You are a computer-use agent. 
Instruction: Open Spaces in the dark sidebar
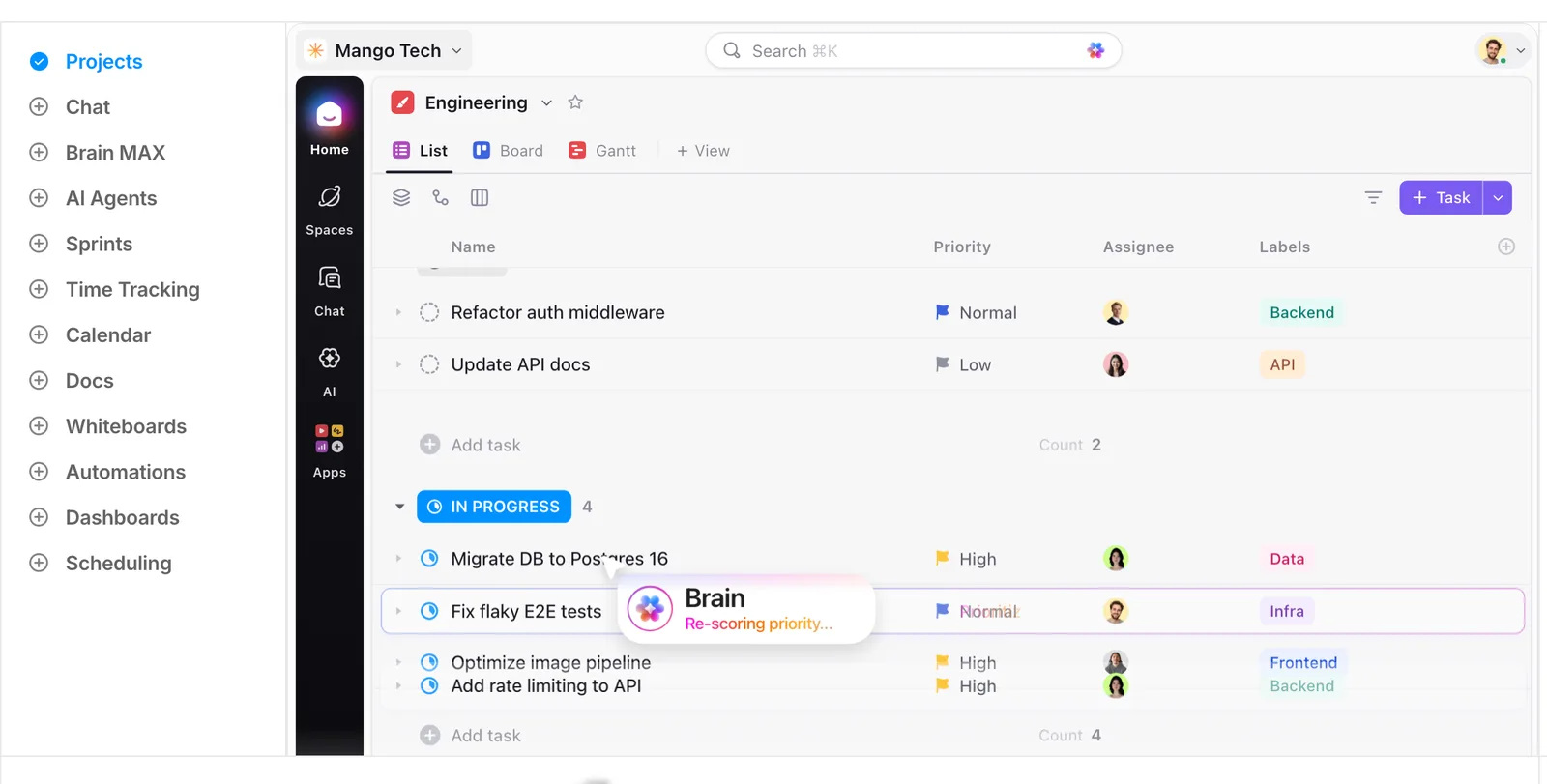click(330, 210)
